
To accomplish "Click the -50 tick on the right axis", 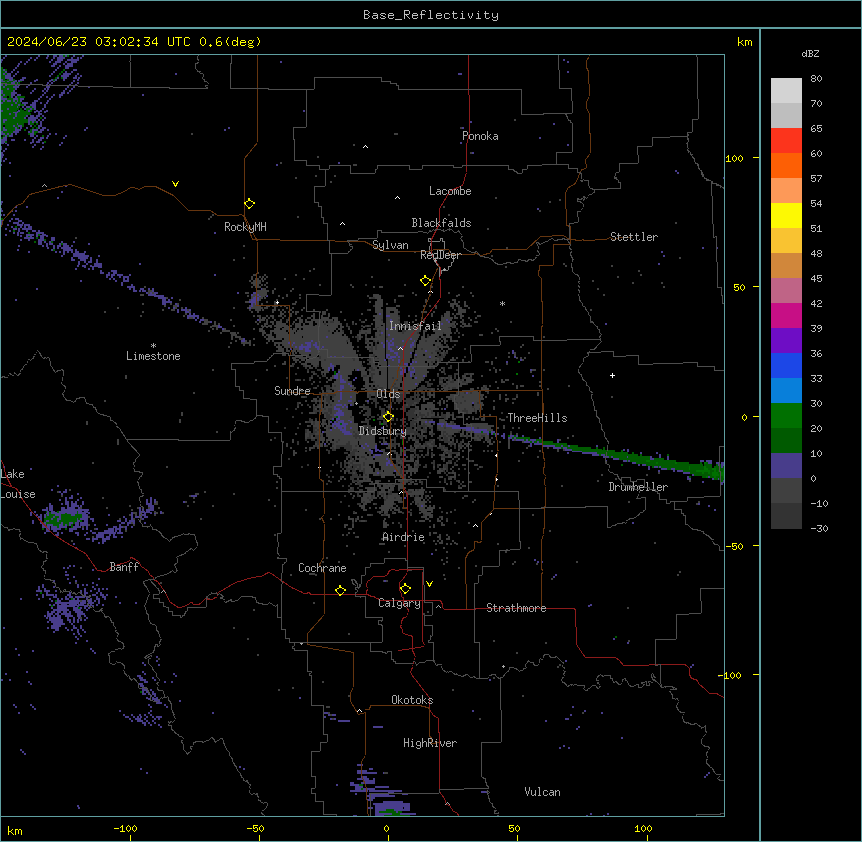I will click(734, 546).
